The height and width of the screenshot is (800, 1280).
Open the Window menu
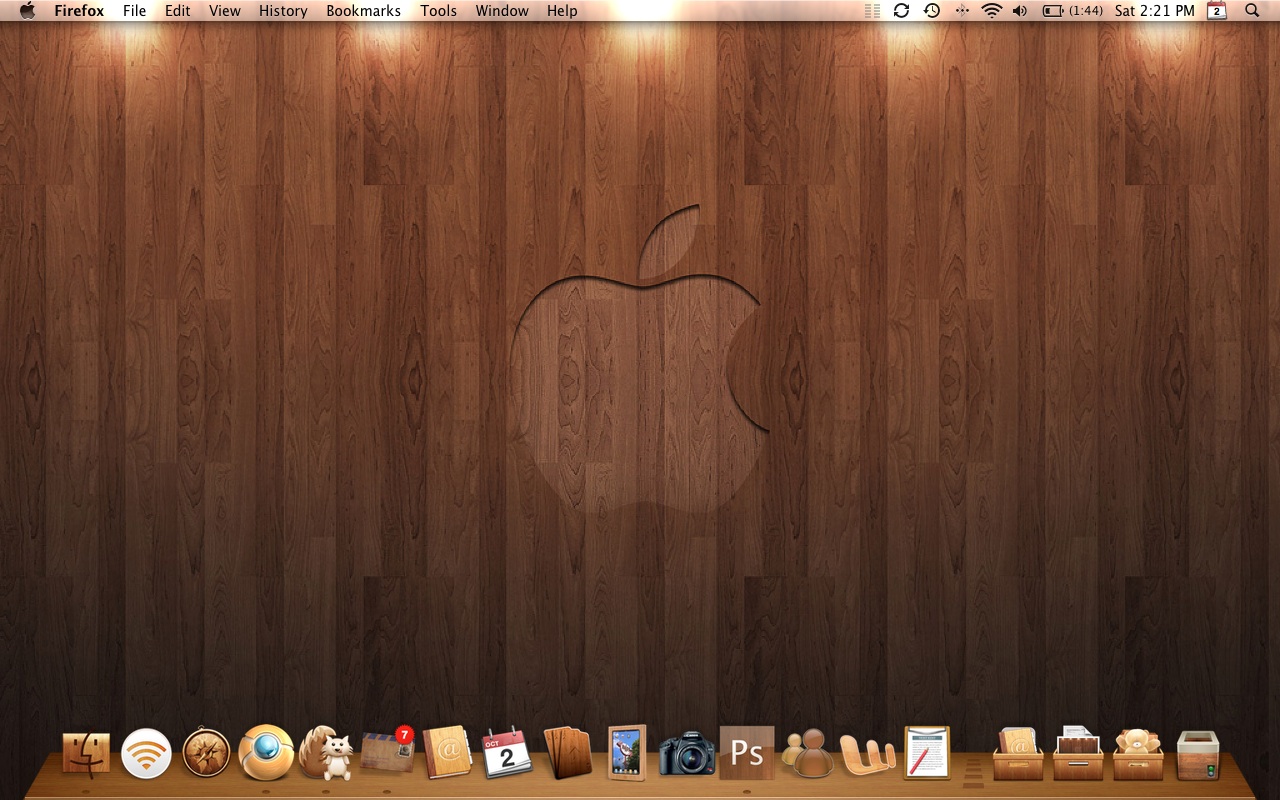(502, 11)
